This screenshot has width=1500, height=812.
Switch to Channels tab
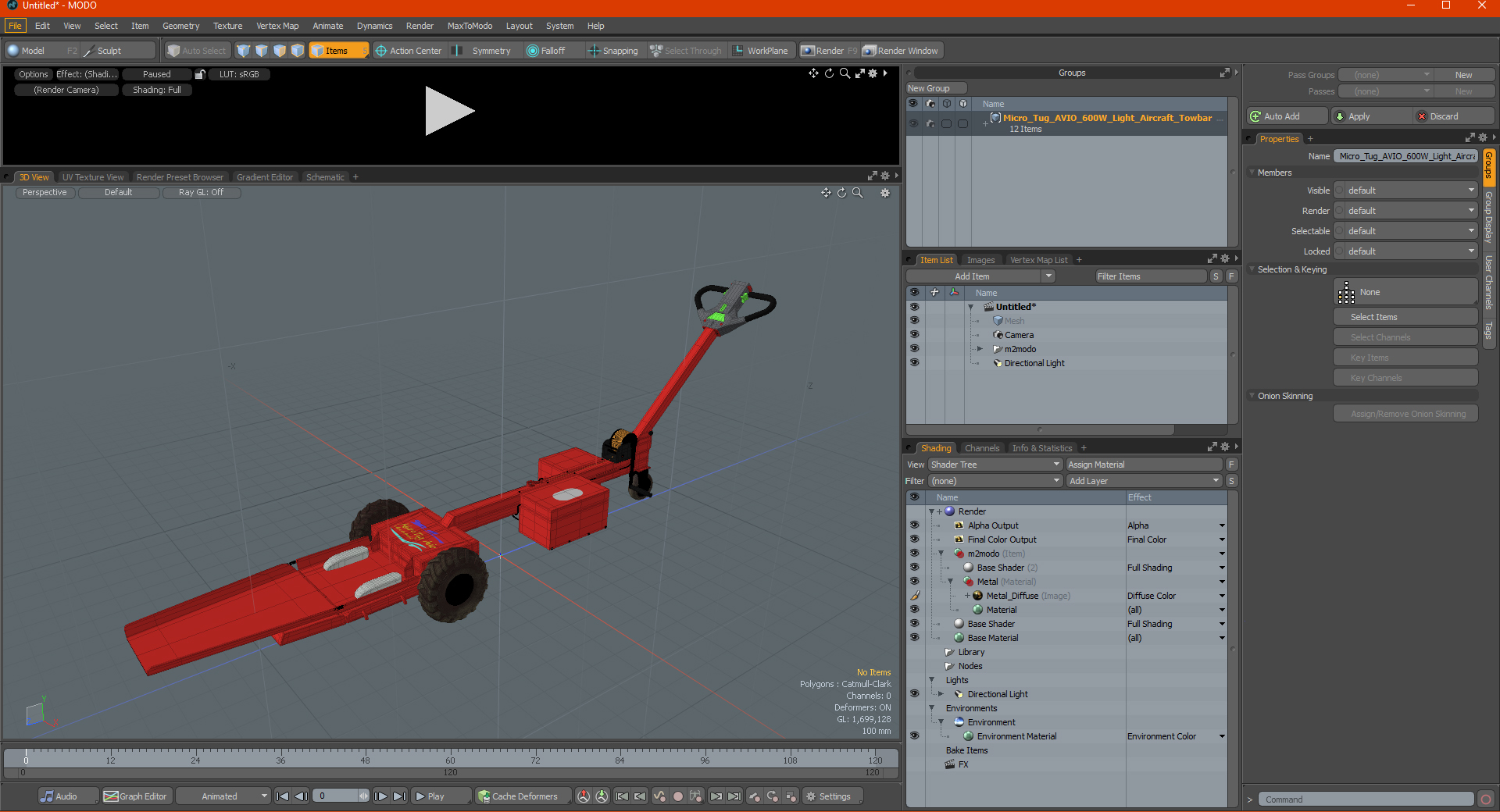click(x=982, y=448)
